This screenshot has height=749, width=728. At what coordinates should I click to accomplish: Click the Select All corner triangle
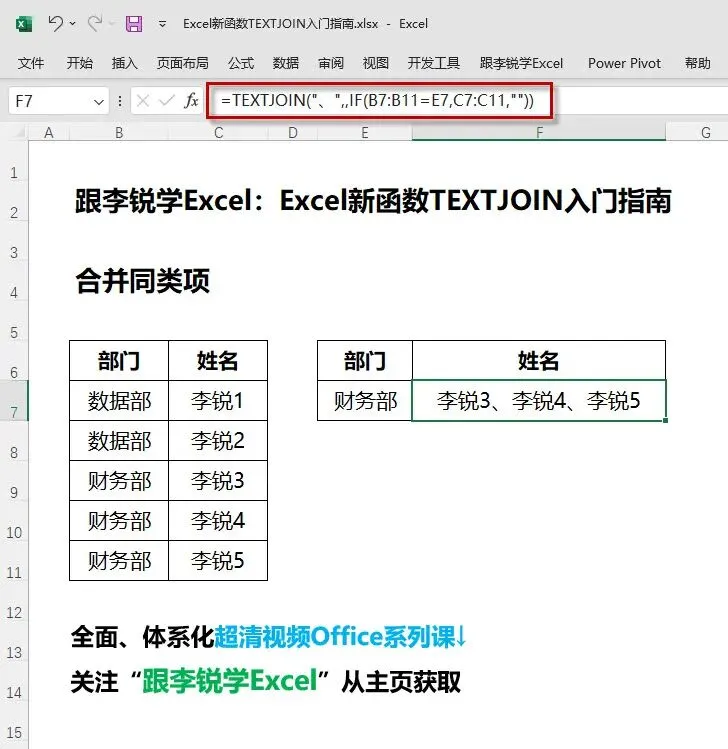[x=18, y=132]
